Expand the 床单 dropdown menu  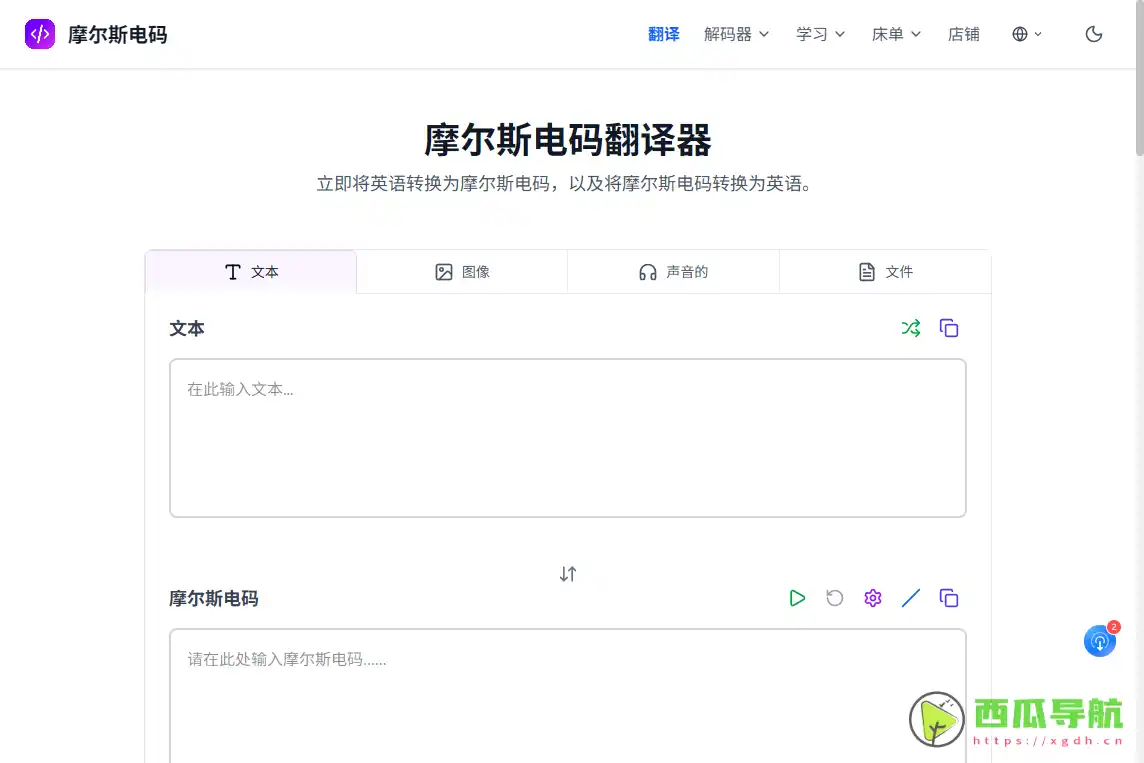(x=896, y=34)
